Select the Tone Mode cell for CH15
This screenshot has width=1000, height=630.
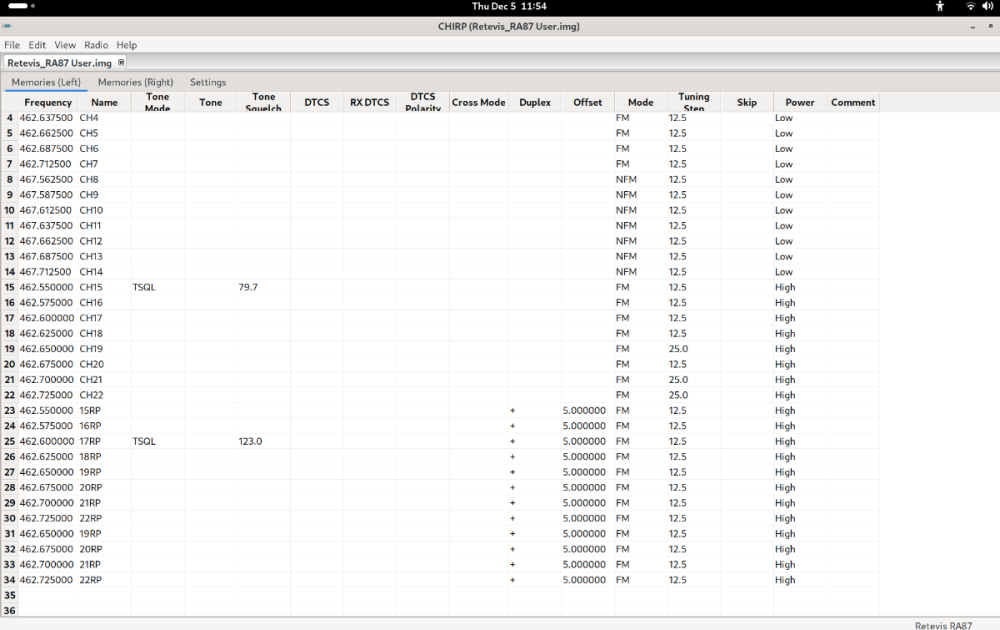click(157, 287)
